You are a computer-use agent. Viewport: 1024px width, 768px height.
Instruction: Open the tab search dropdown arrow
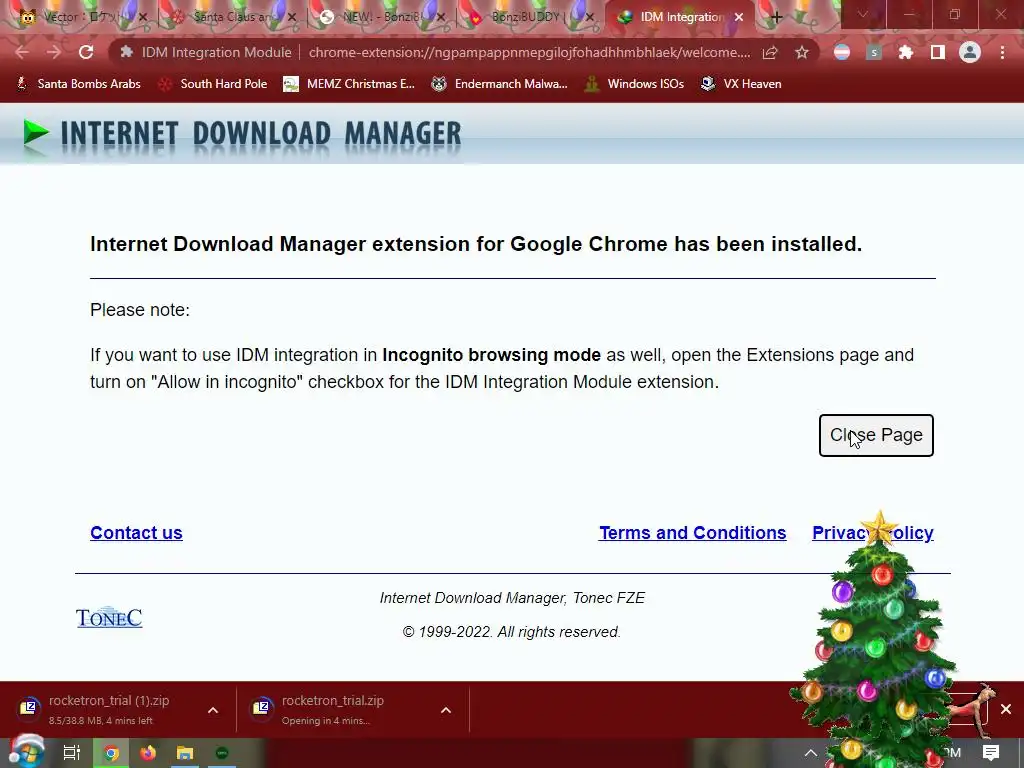pyautogui.click(x=863, y=14)
